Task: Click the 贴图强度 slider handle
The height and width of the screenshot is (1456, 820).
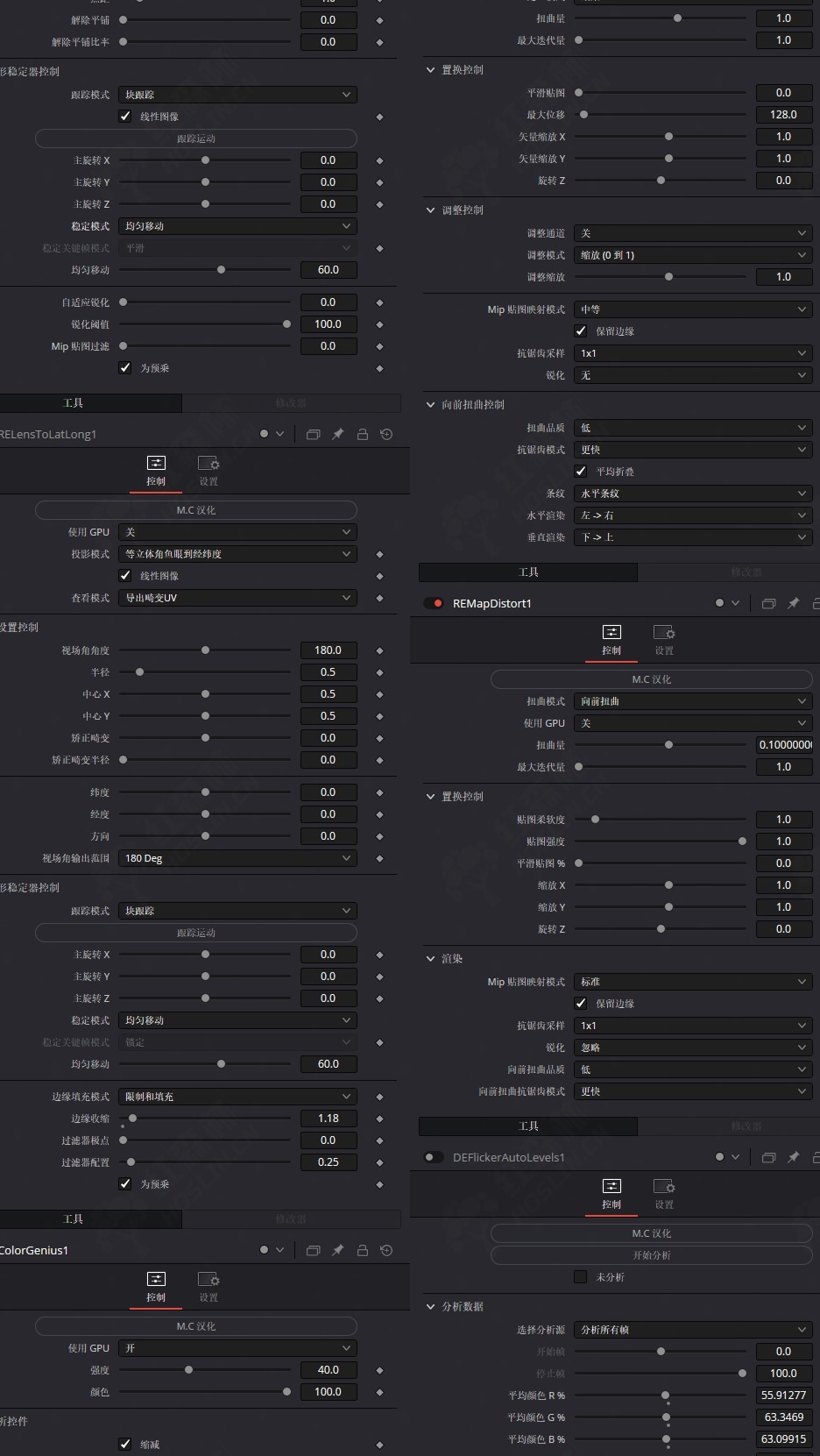Action: 743,842
